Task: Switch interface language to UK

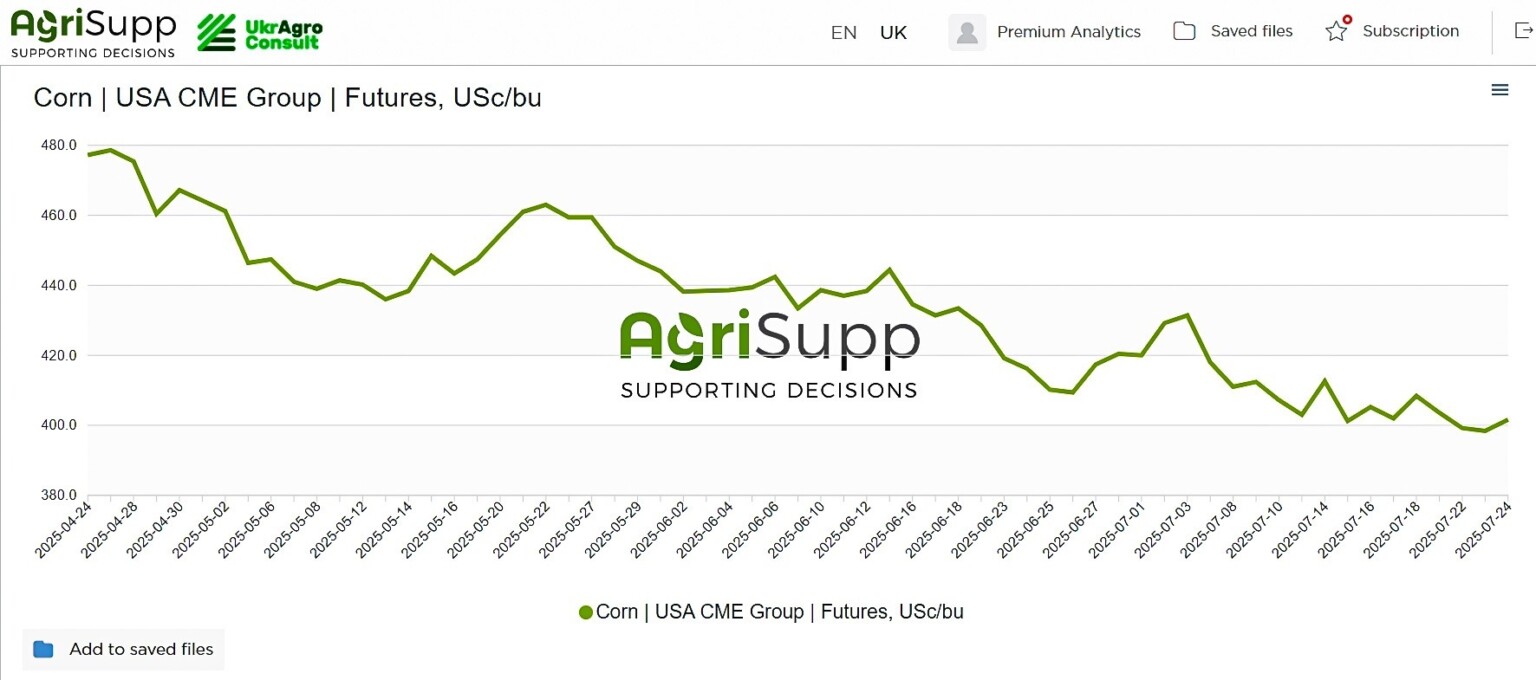Action: pos(893,32)
